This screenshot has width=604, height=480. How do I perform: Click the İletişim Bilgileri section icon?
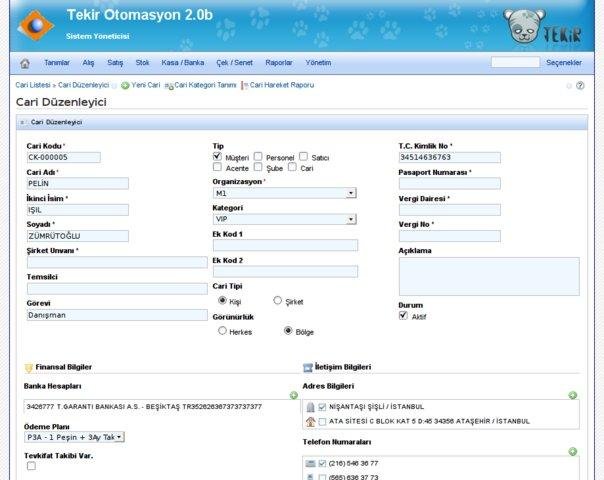308,368
